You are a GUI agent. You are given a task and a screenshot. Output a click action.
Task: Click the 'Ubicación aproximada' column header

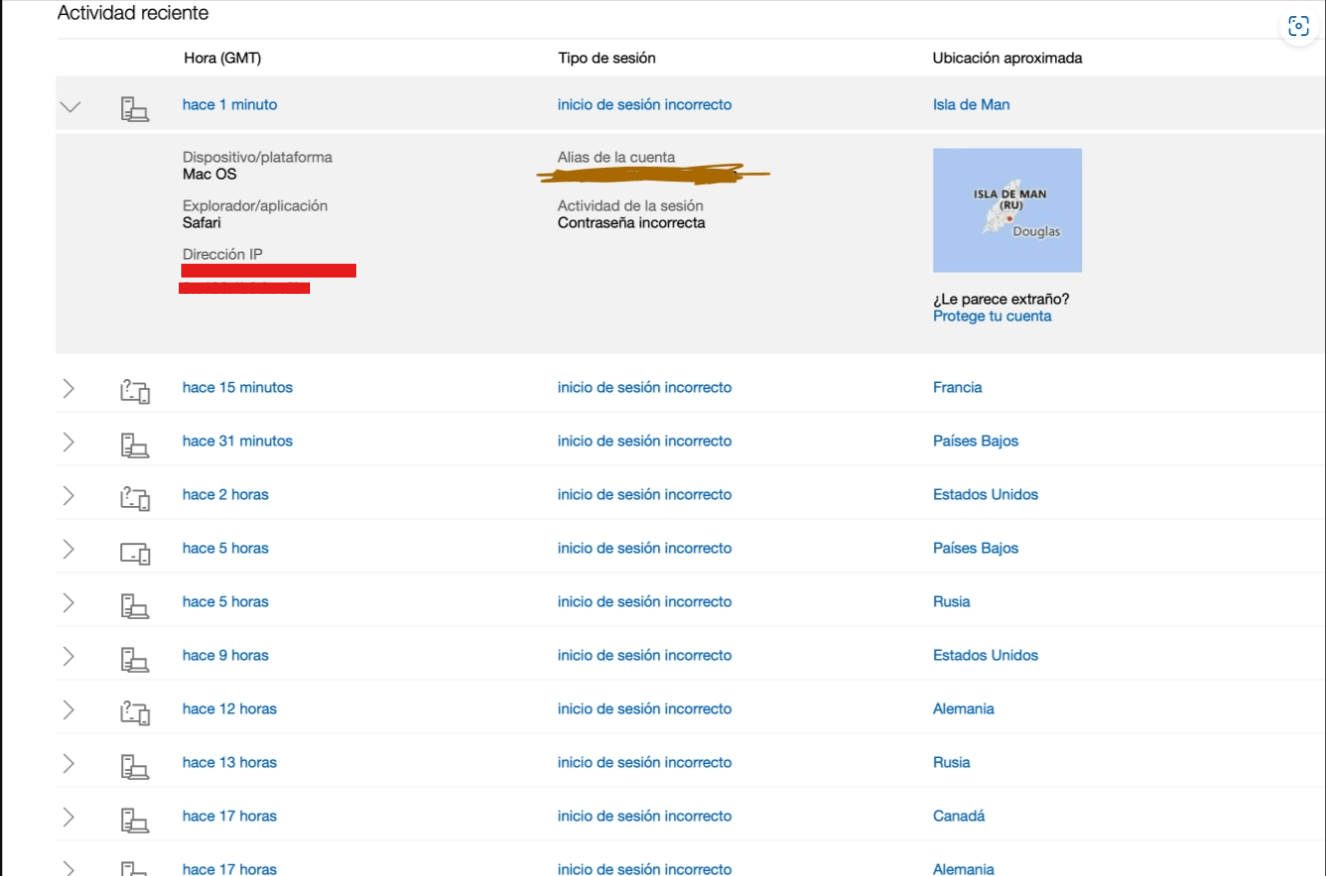1008,58
